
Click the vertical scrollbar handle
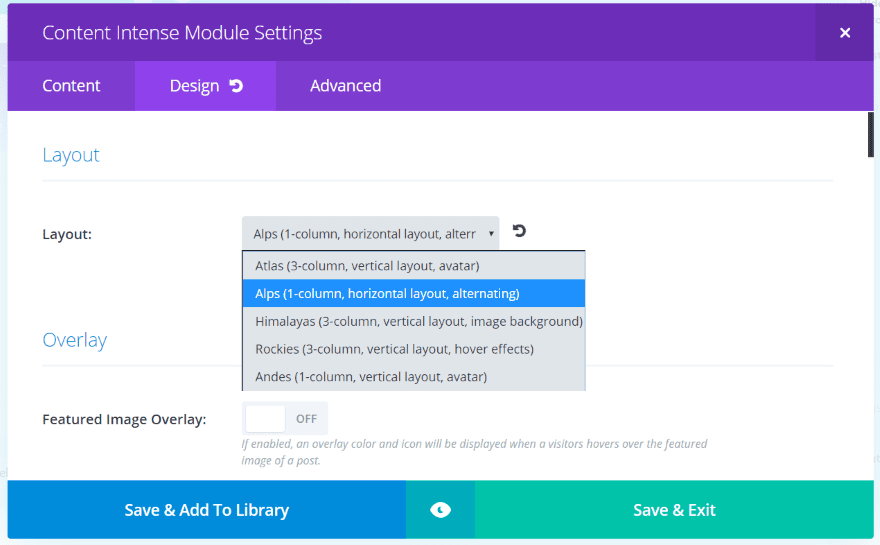point(870,136)
